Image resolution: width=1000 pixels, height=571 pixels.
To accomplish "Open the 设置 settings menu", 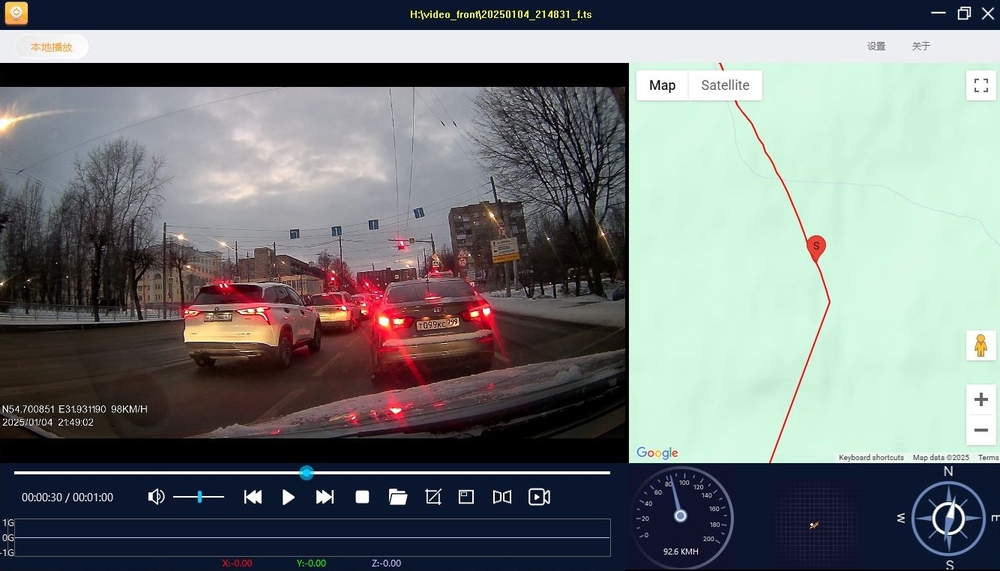I will (876, 46).
